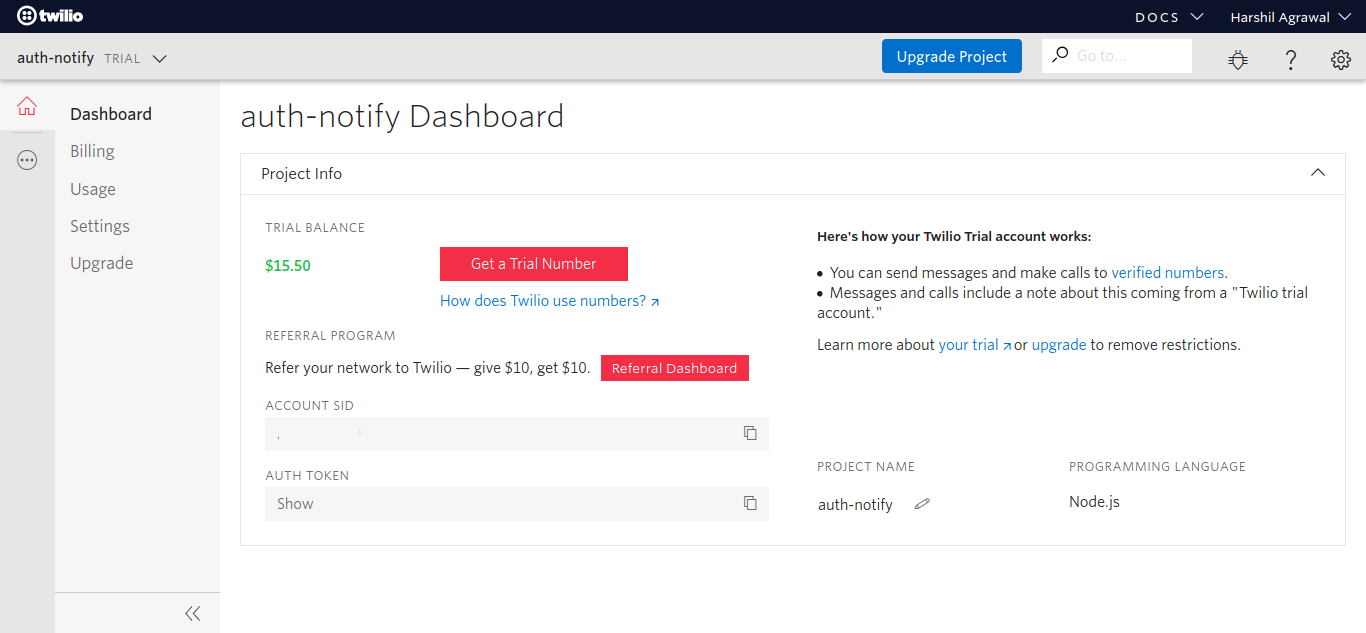
Task: Open the verified numbers link
Action: coord(1169,272)
